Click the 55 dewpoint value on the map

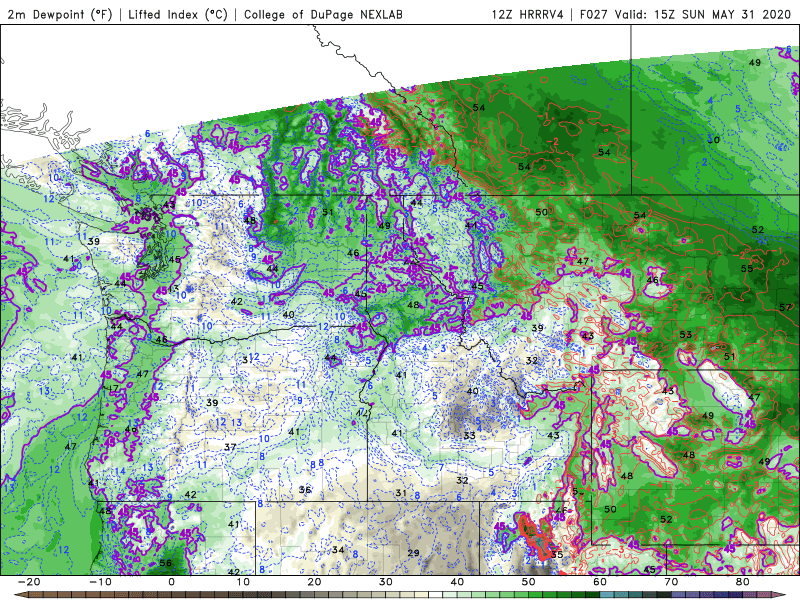pyautogui.click(x=747, y=268)
